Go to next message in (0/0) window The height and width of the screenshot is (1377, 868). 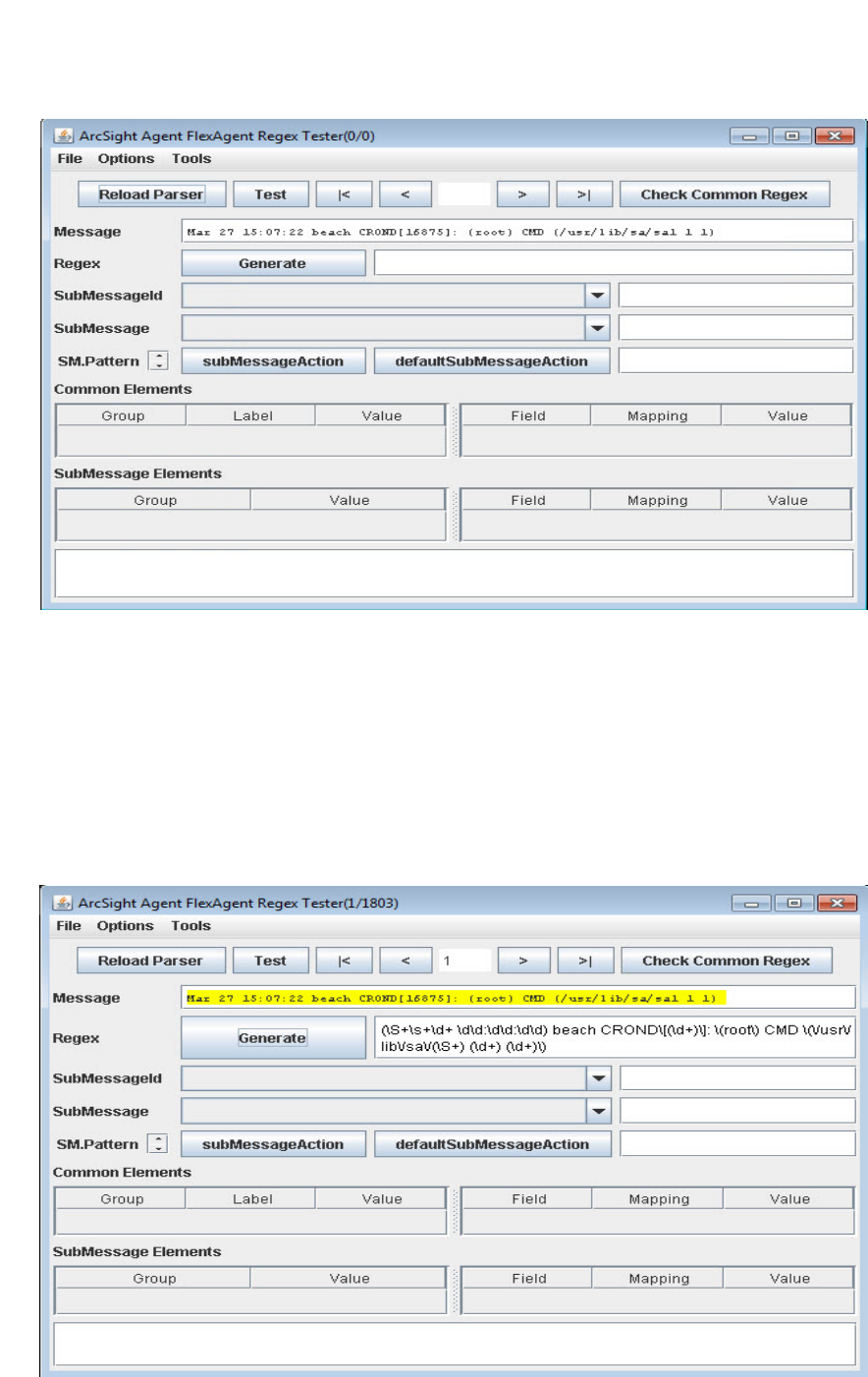click(522, 194)
